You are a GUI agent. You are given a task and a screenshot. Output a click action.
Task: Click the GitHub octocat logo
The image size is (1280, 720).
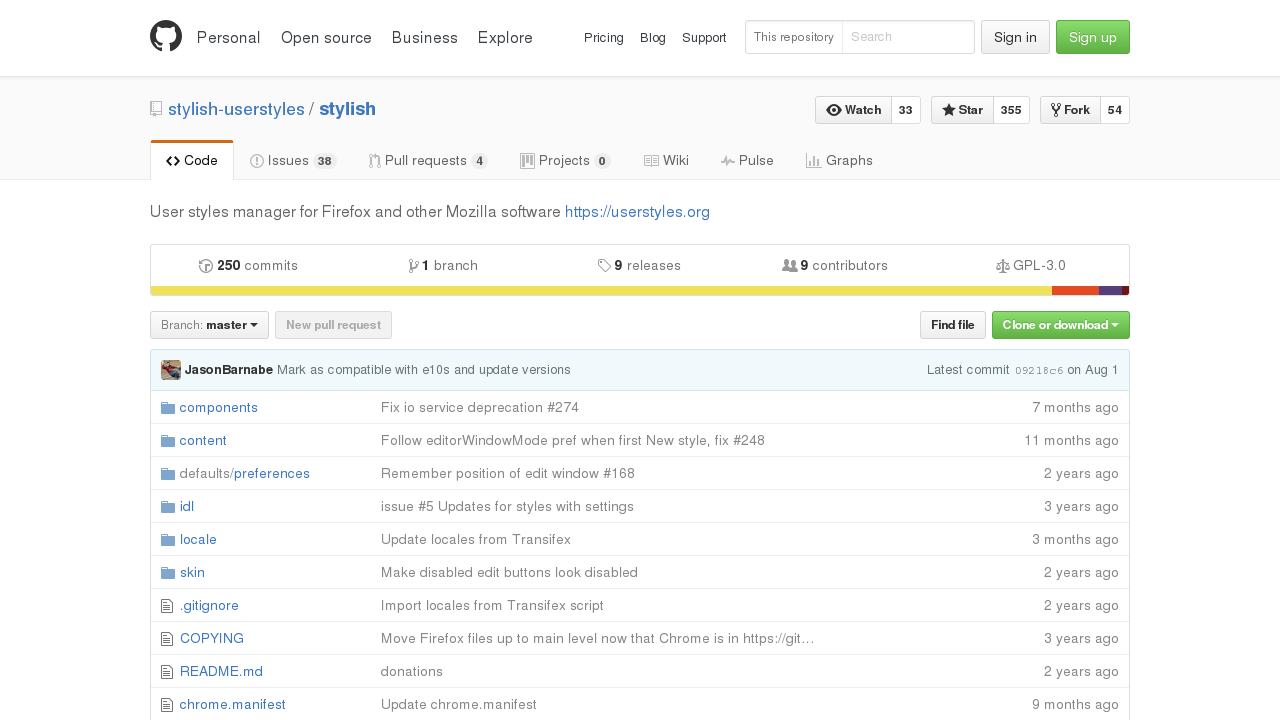pyautogui.click(x=166, y=36)
